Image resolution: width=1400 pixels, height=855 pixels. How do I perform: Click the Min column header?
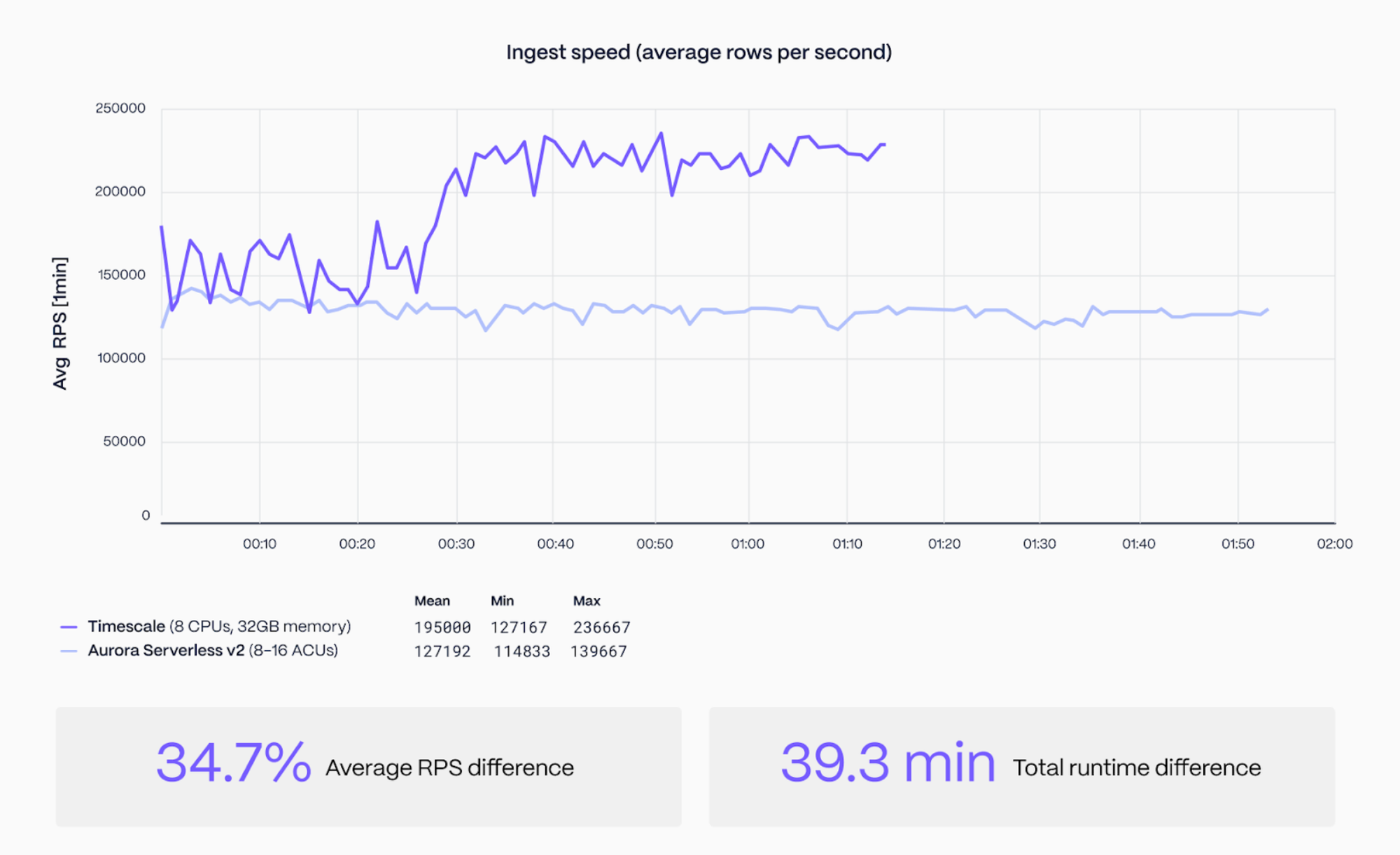click(502, 601)
